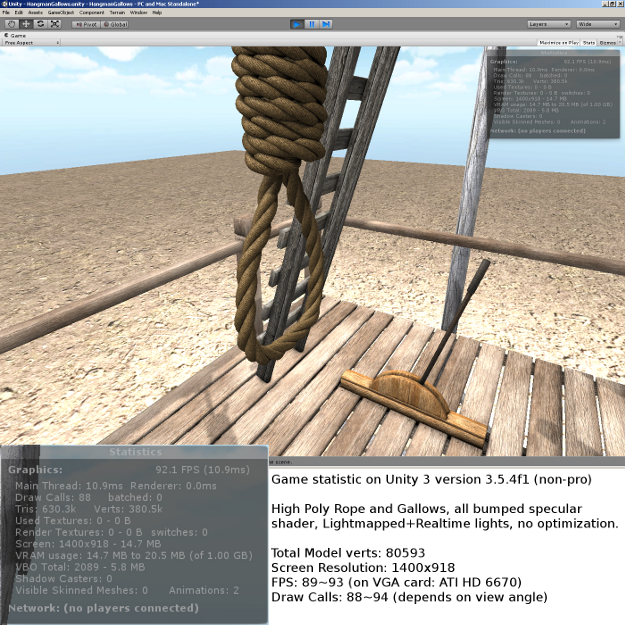Toggle the Stats overlay button
Image resolution: width=625 pixels, height=625 pixels.
589,43
